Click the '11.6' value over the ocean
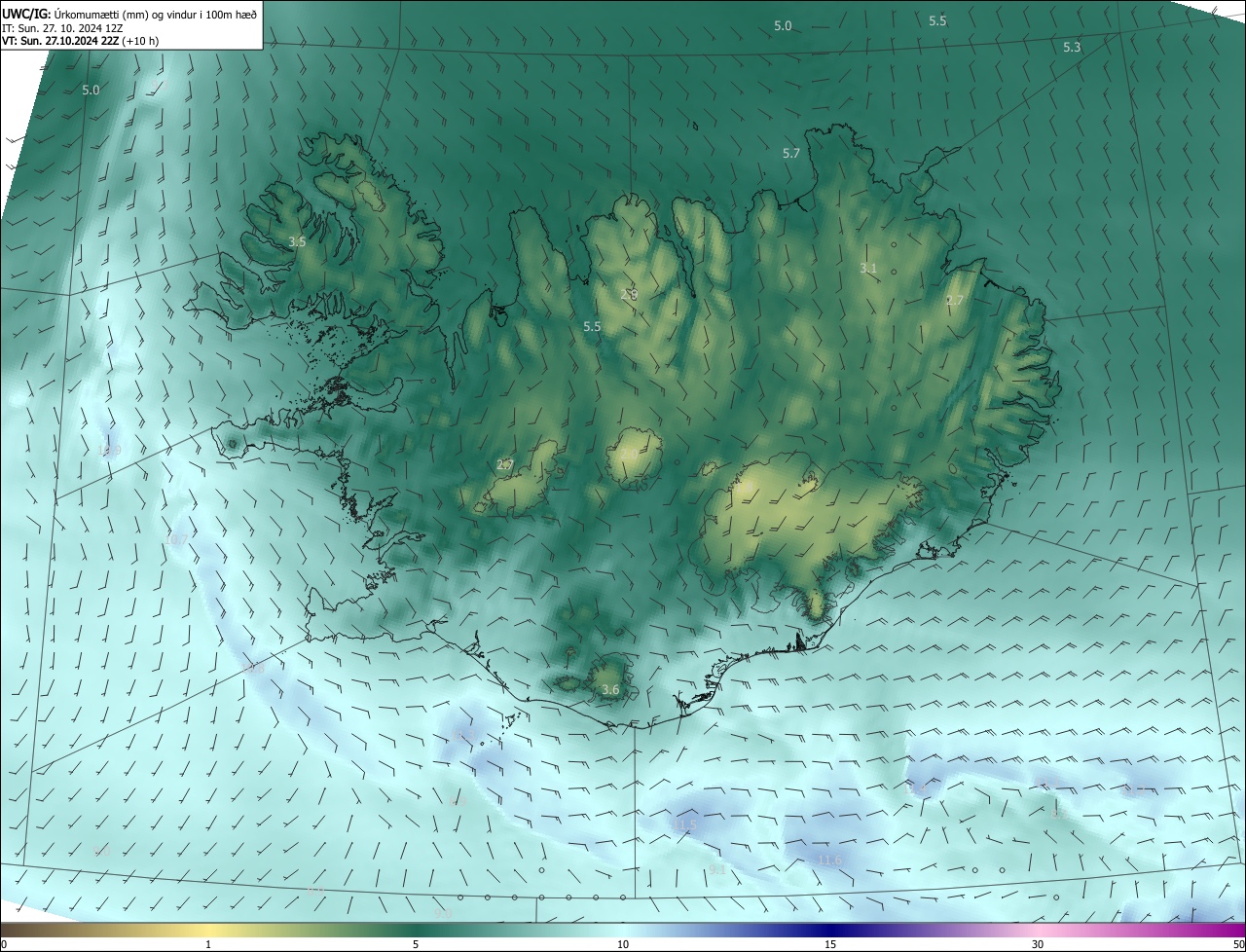1246x952 pixels. (829, 860)
